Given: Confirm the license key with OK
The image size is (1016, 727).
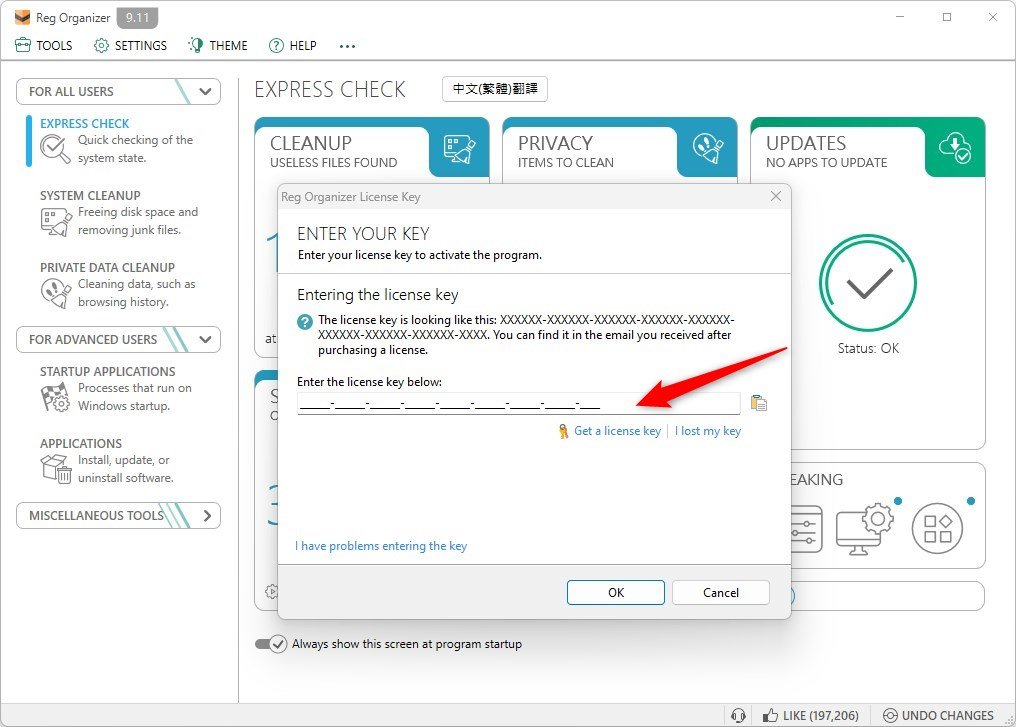Looking at the screenshot, I should pos(616,592).
